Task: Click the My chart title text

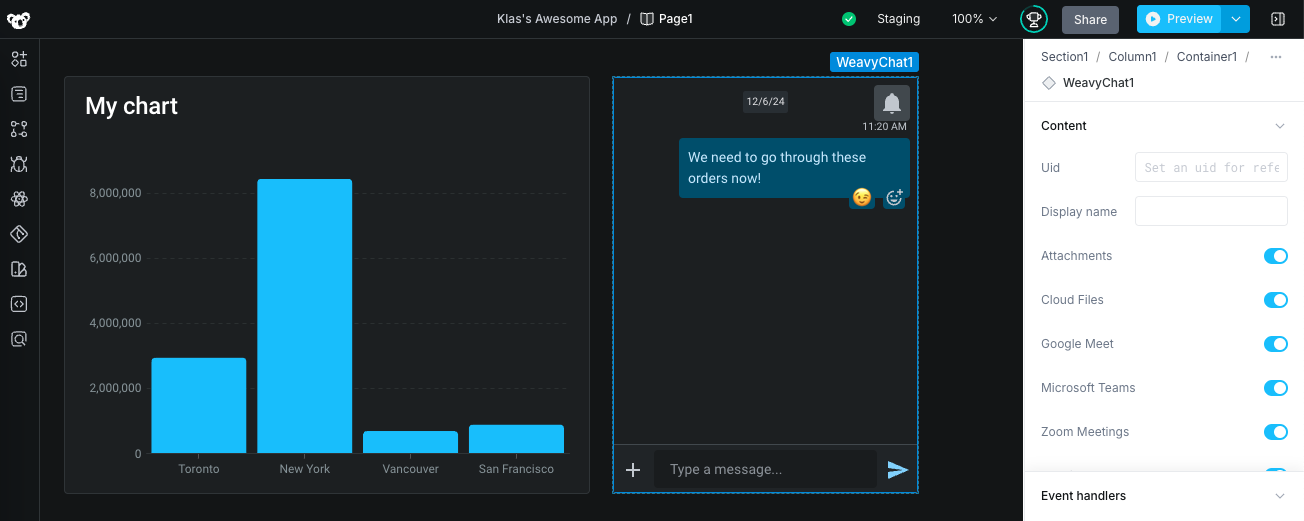Action: click(x=131, y=106)
